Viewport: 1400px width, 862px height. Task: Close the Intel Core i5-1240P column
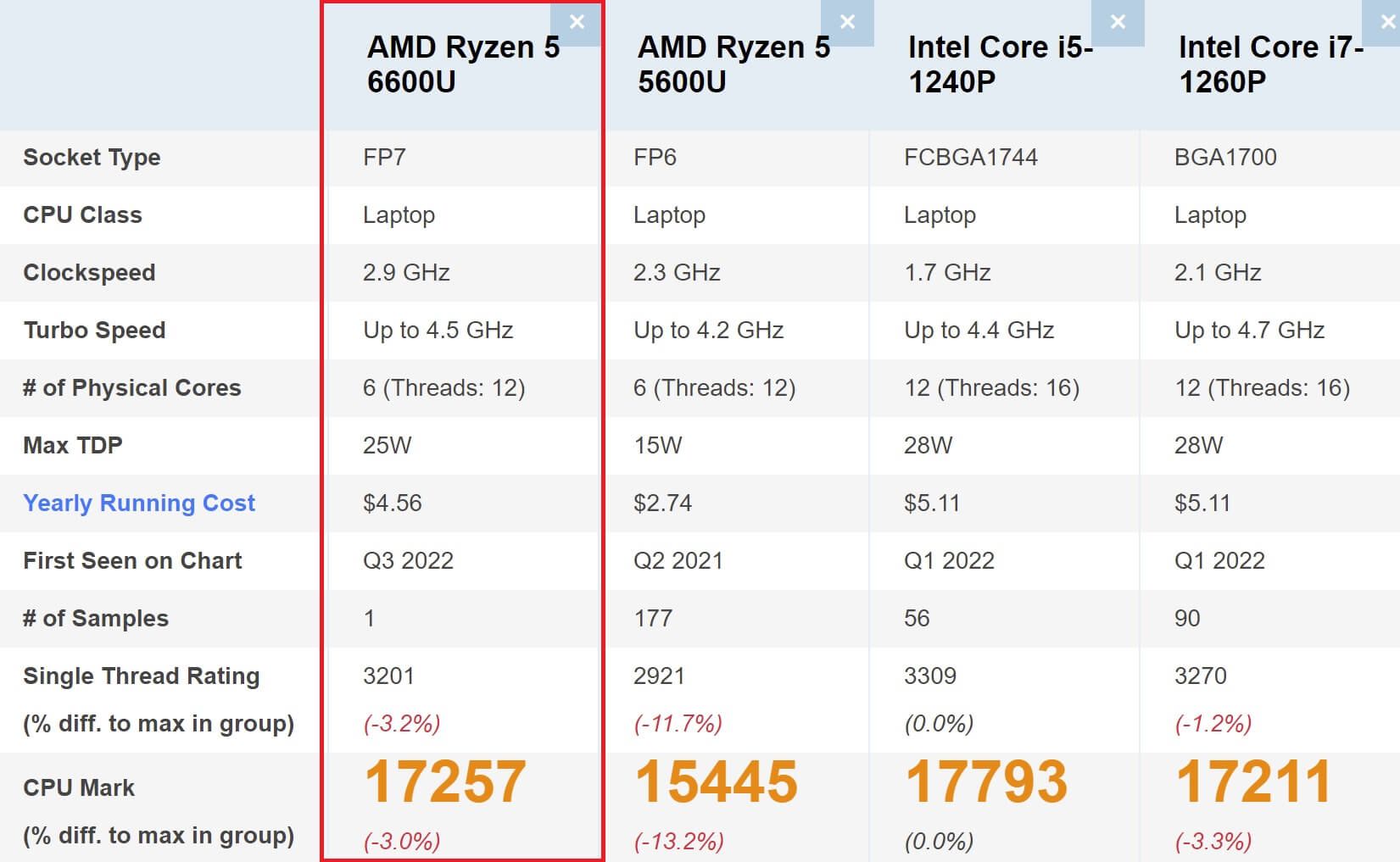(1118, 23)
